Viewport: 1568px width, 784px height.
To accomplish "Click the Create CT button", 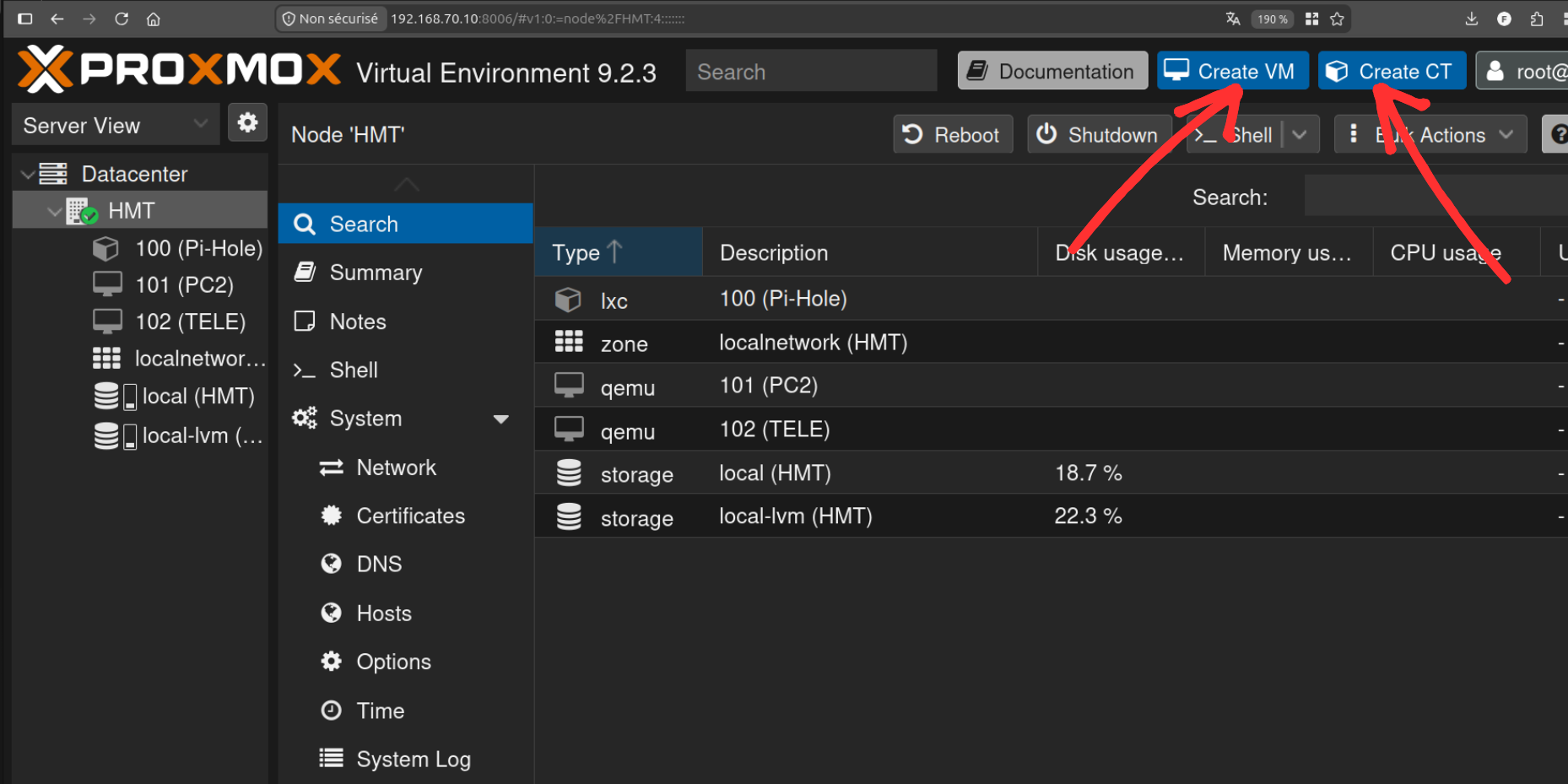I will coord(1392,71).
